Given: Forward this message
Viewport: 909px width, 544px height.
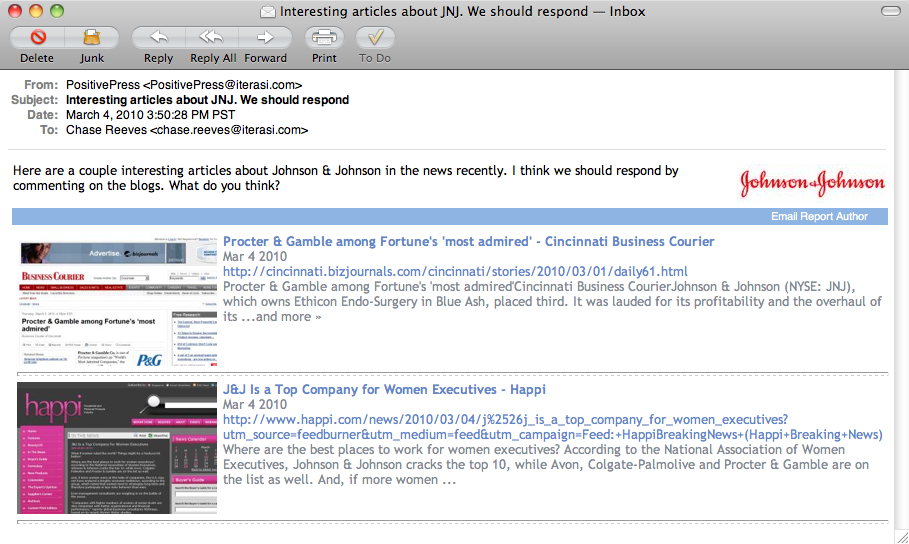Looking at the screenshot, I should (x=265, y=38).
